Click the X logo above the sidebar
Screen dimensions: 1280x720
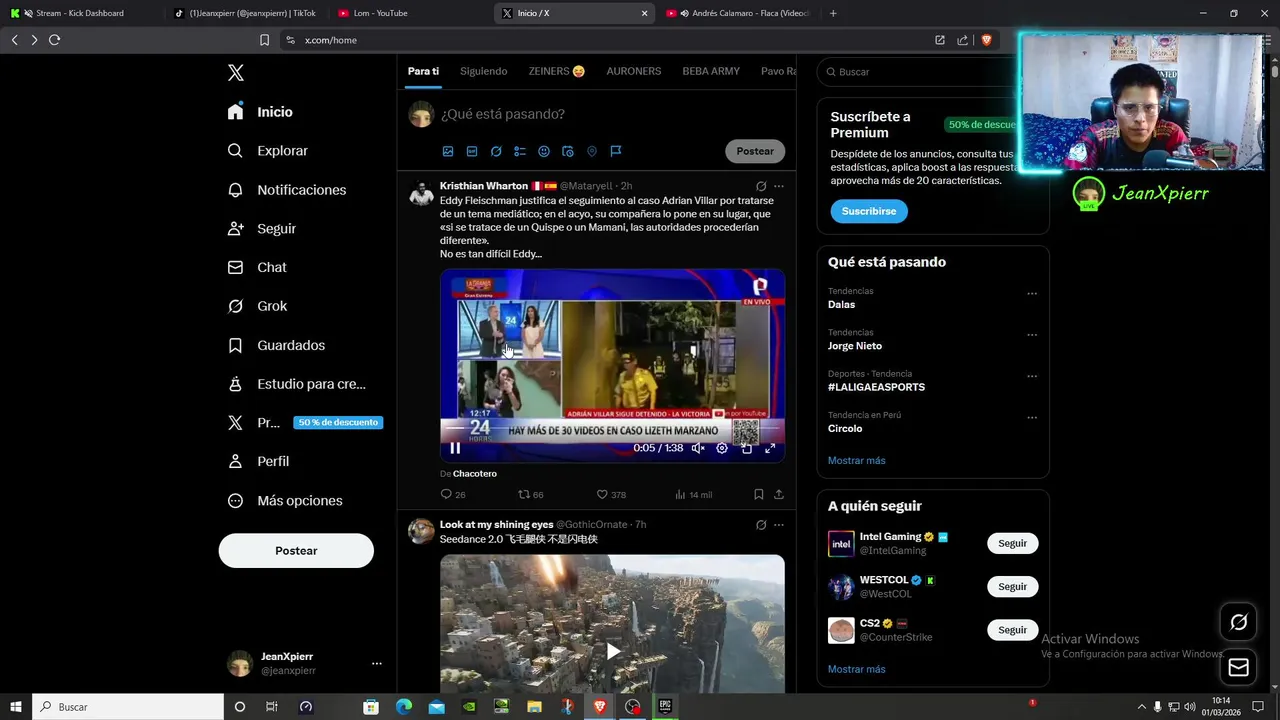tap(236, 73)
